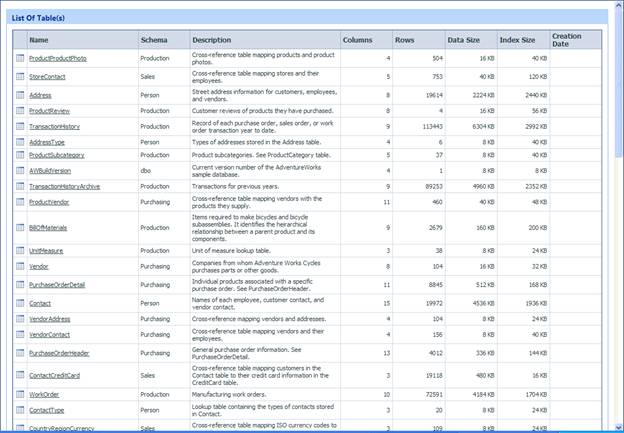Click the table icon beside ContactCreditCard
This screenshot has height=433, width=624.
(x=20, y=375)
